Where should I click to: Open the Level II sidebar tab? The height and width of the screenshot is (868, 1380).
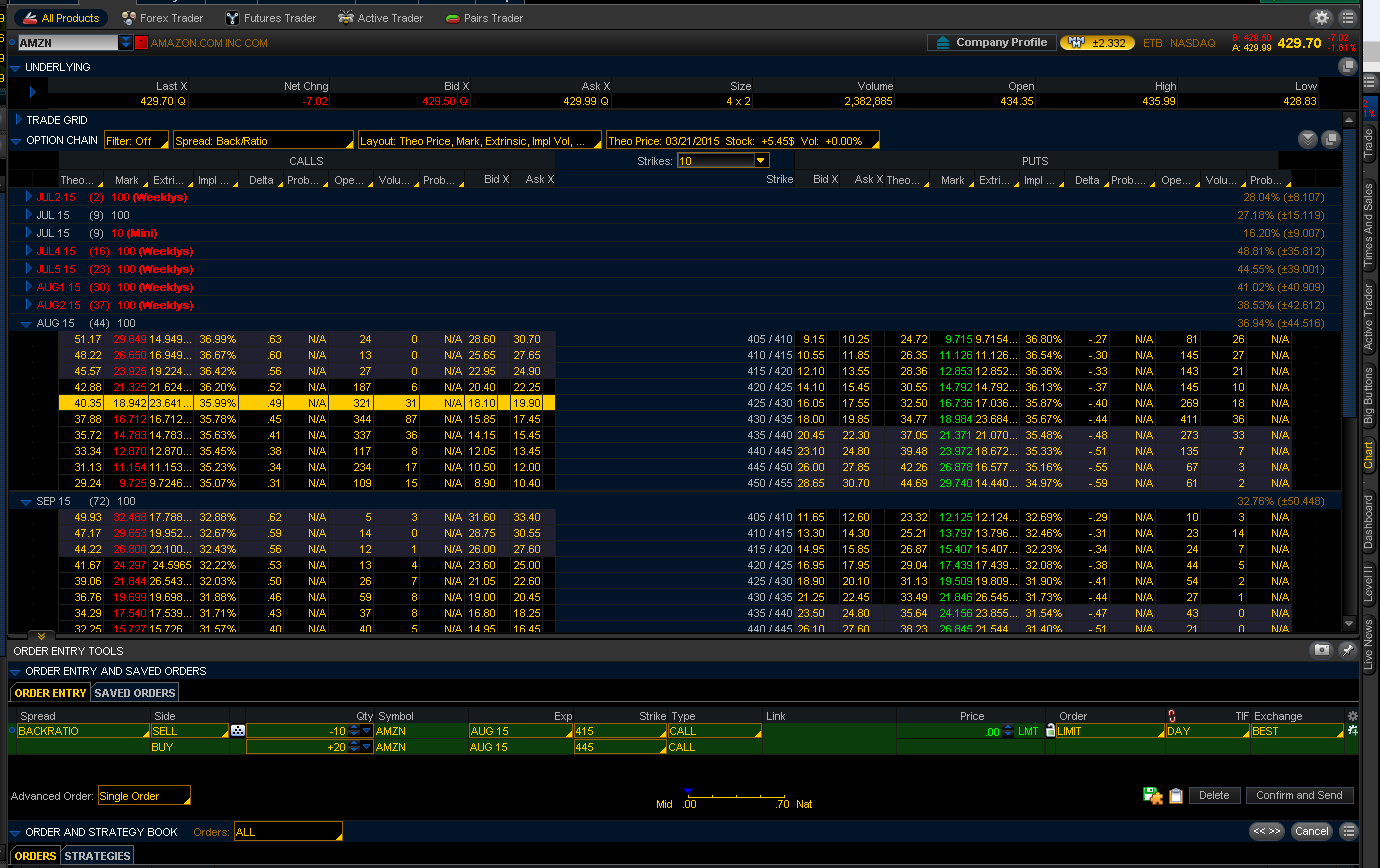pos(1369,585)
